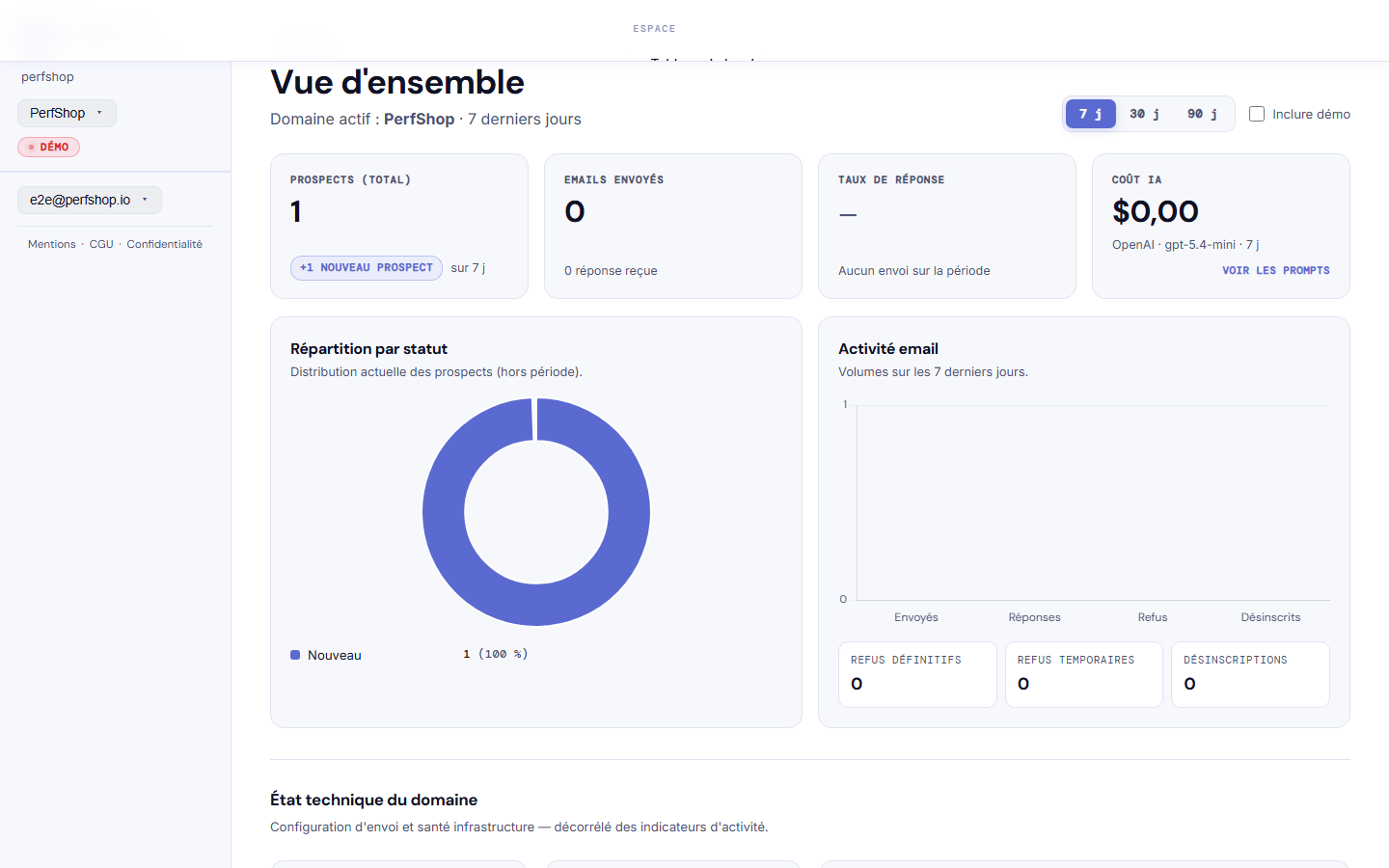Switch period to 90 j
1389x868 pixels.
coord(1202,114)
